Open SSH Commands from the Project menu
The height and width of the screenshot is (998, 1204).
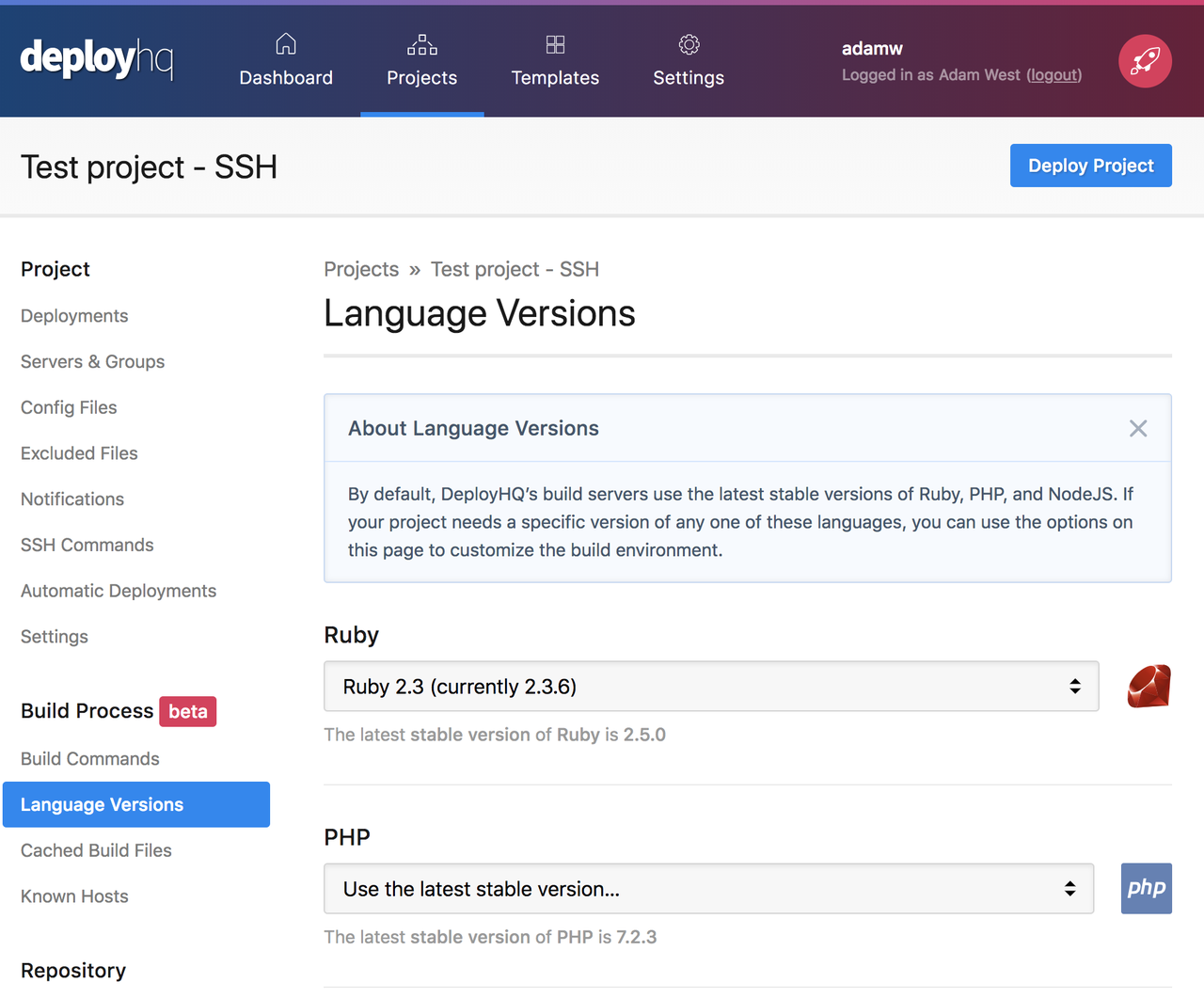(x=87, y=545)
